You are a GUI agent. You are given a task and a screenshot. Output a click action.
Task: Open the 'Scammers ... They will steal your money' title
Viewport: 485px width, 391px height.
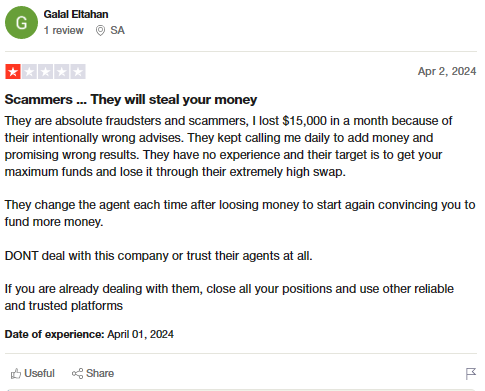pos(131,99)
